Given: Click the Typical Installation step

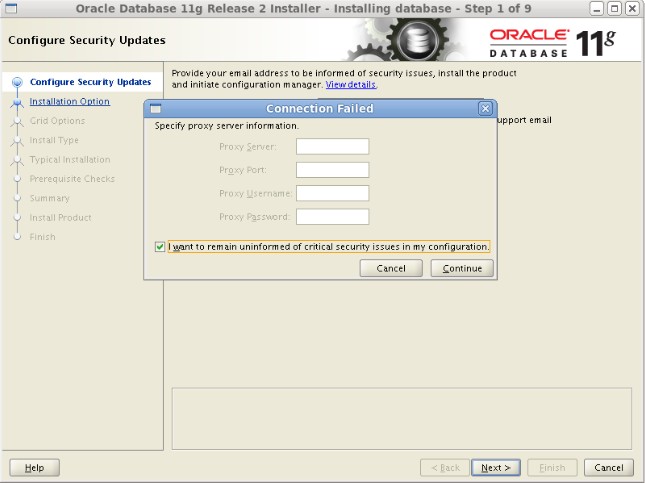Looking at the screenshot, I should click(x=70, y=159).
